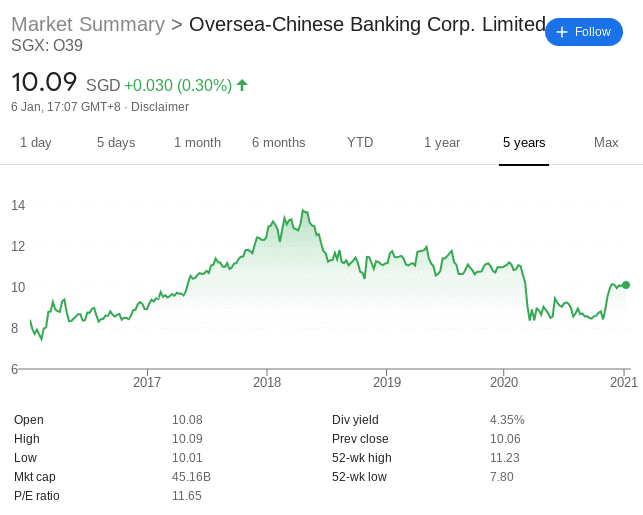The width and height of the screenshot is (643, 515).
Task: Click the chart peak near 2018
Action: (303, 211)
